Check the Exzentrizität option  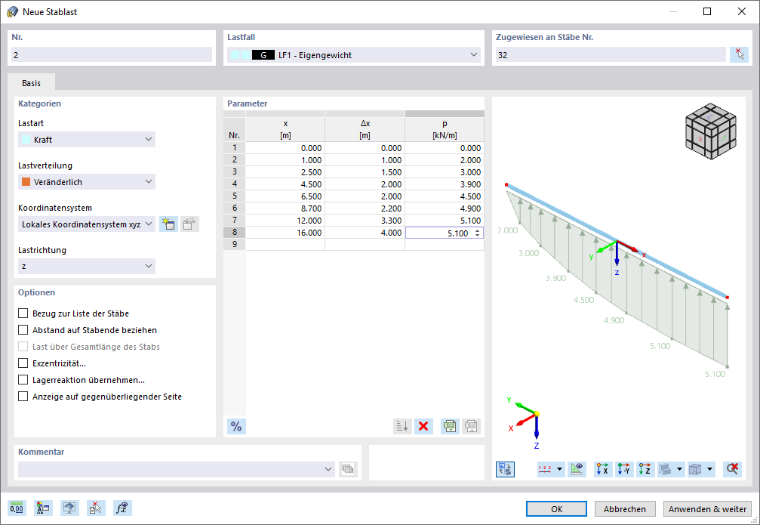(23, 363)
